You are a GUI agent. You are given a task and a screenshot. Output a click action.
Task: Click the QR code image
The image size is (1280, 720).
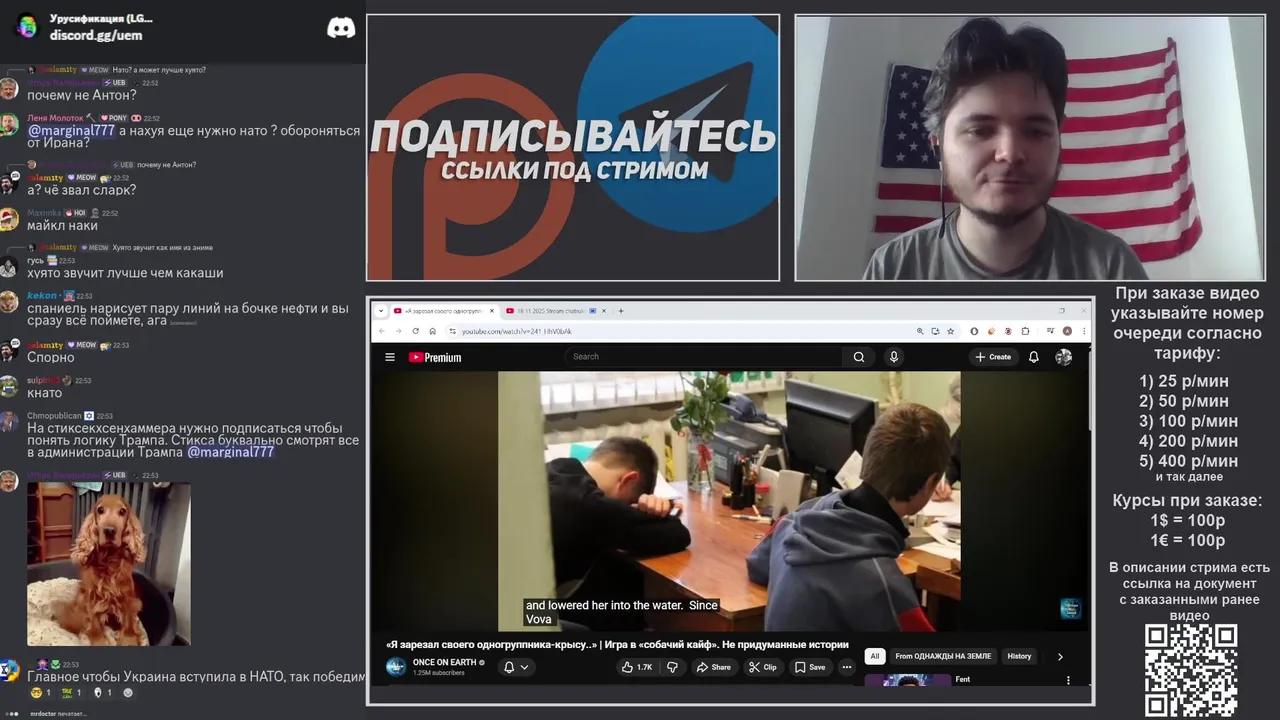coord(1190,670)
